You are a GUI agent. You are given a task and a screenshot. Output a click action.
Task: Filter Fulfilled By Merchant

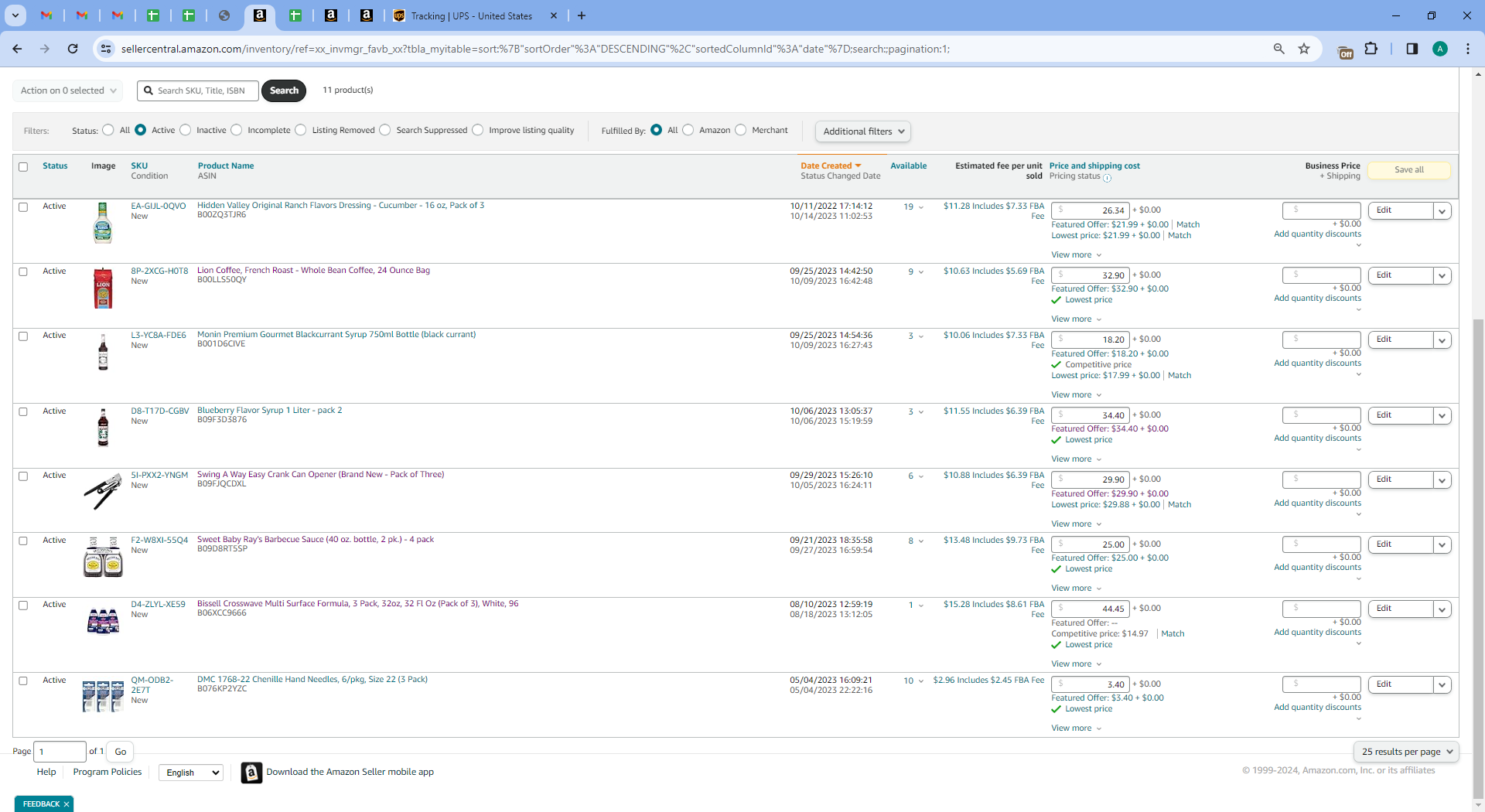[741, 130]
